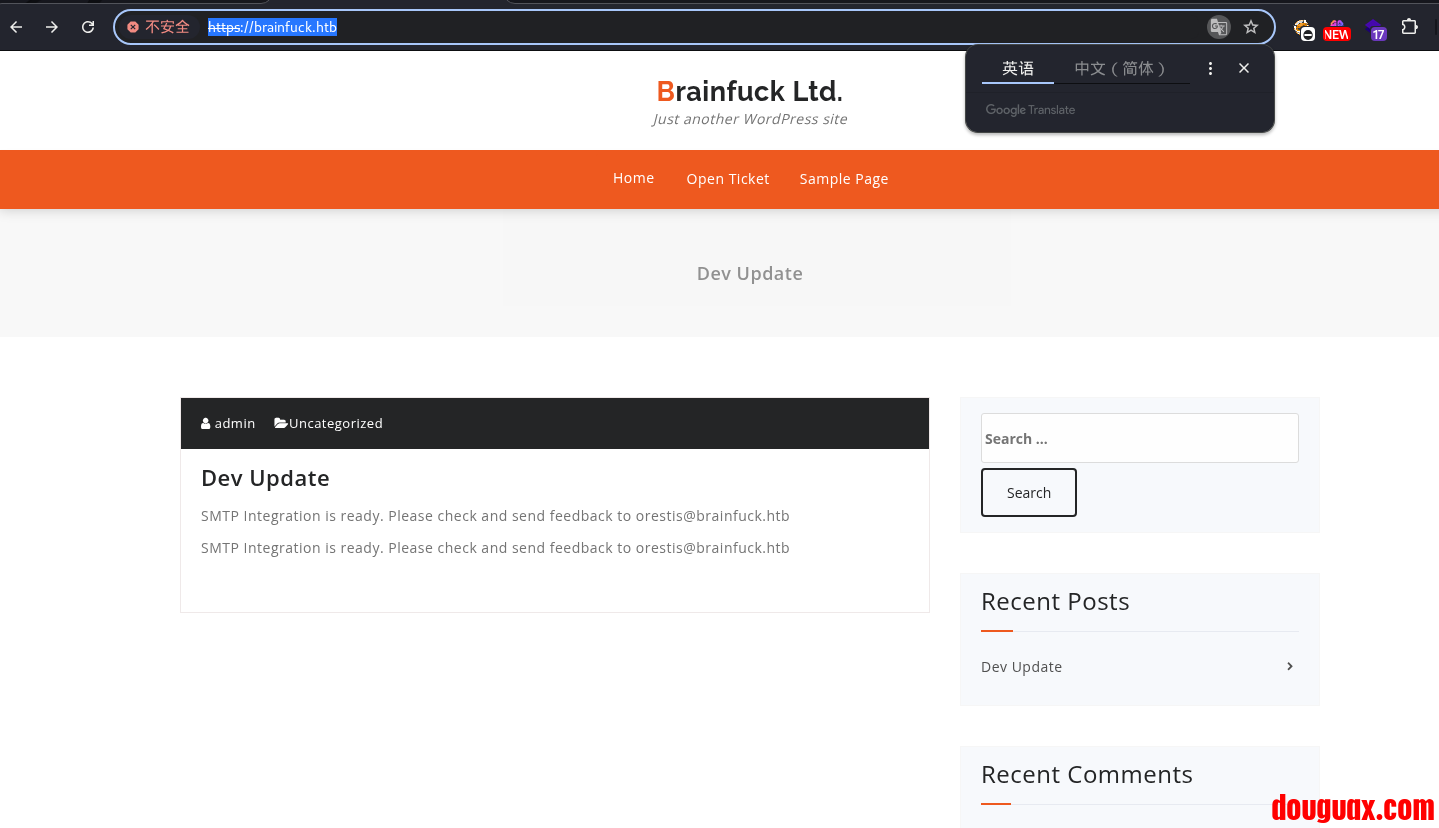Click the browser back arrow
This screenshot has width=1439, height=828.
16,27
